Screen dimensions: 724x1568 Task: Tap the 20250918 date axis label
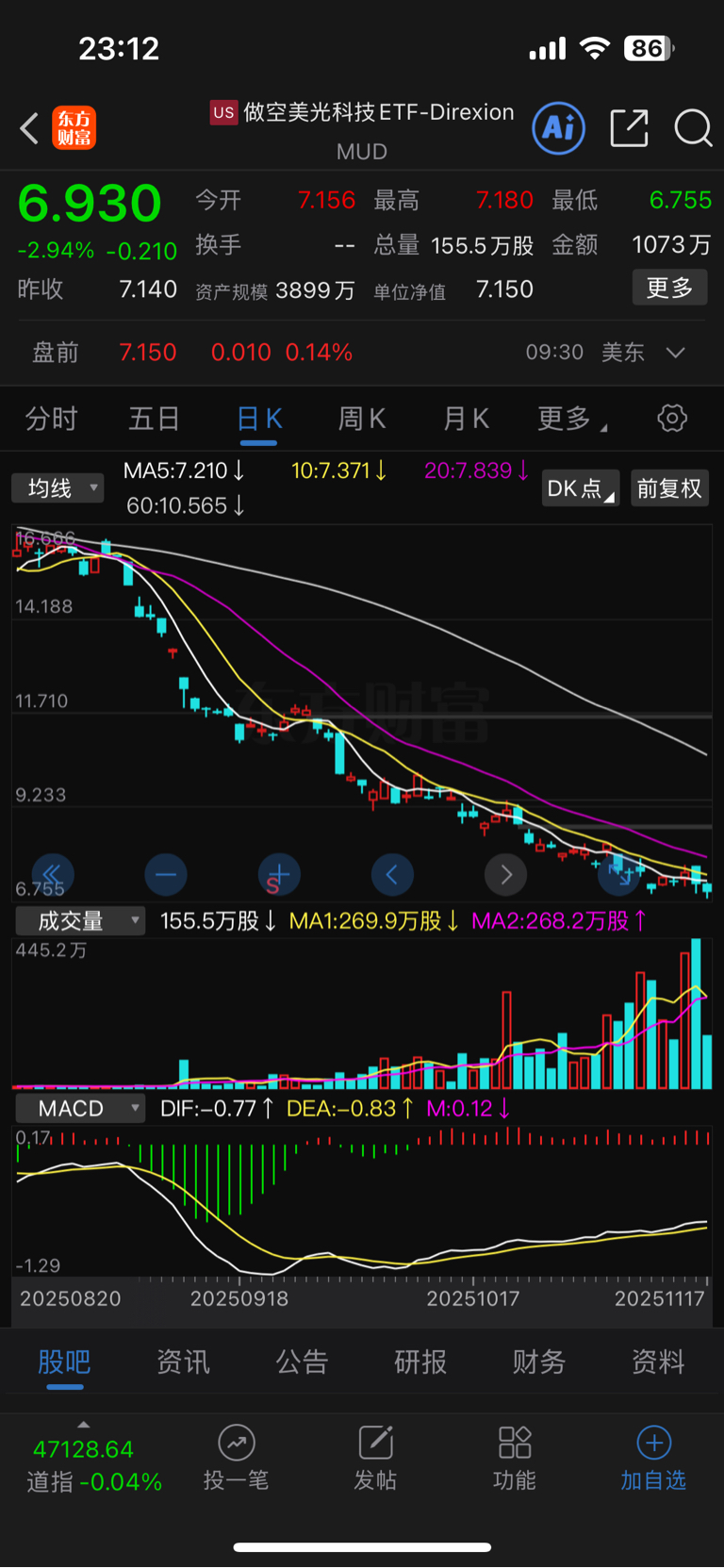(239, 1299)
